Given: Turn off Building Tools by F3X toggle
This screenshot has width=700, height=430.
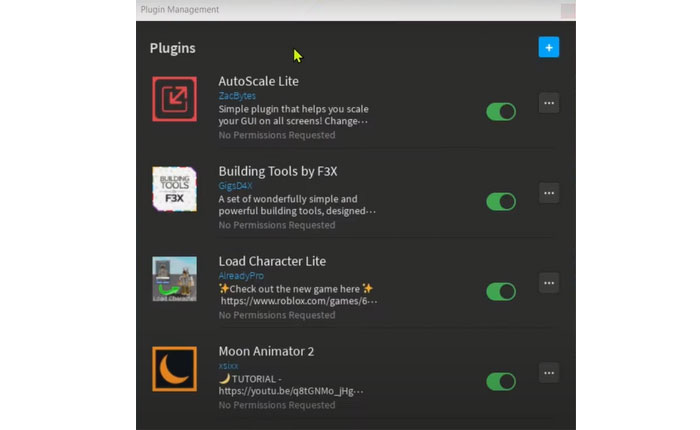Looking at the screenshot, I should click(x=501, y=202).
